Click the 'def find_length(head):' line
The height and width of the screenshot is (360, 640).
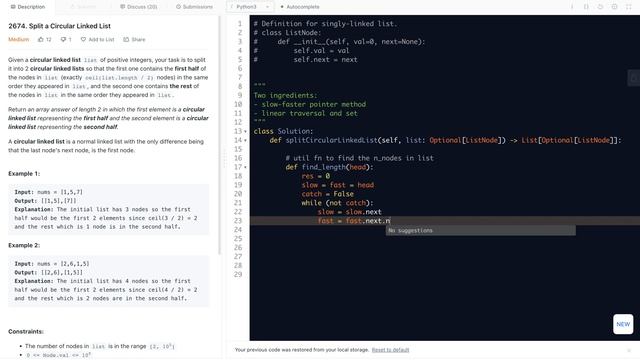(329, 167)
